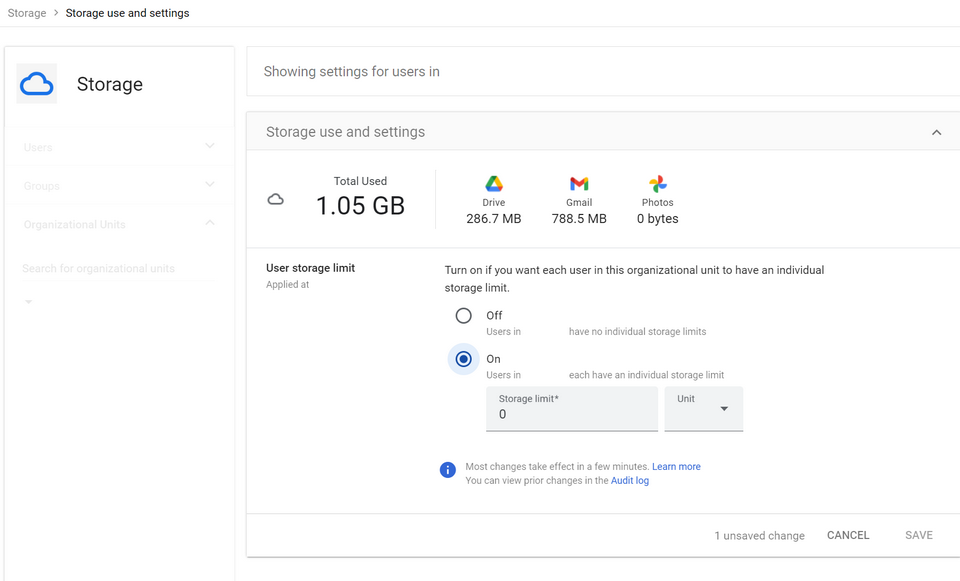The width and height of the screenshot is (960, 581).
Task: Click the Storage limit input field
Action: point(572,414)
